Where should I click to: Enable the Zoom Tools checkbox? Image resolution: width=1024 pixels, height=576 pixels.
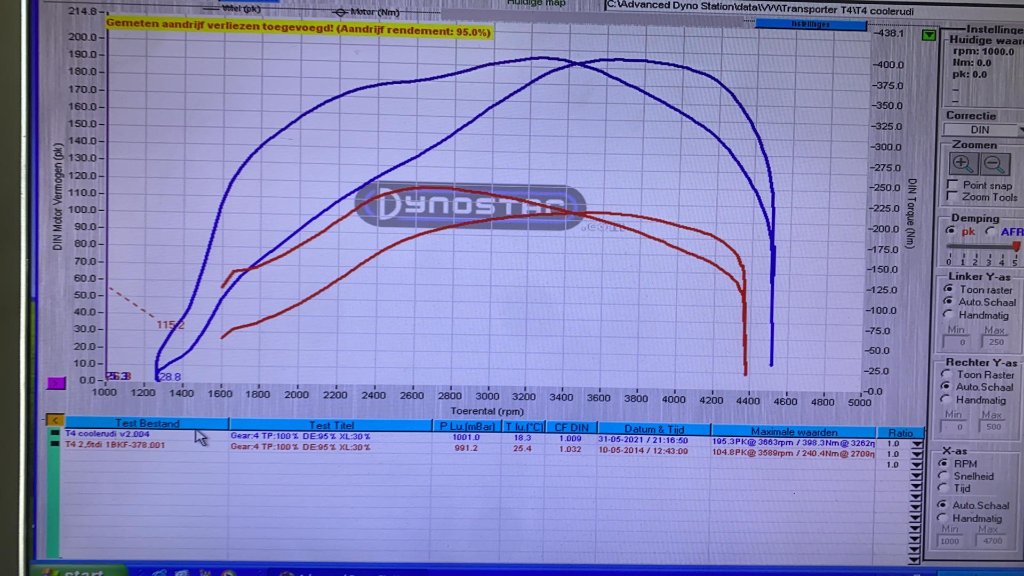tap(952, 197)
